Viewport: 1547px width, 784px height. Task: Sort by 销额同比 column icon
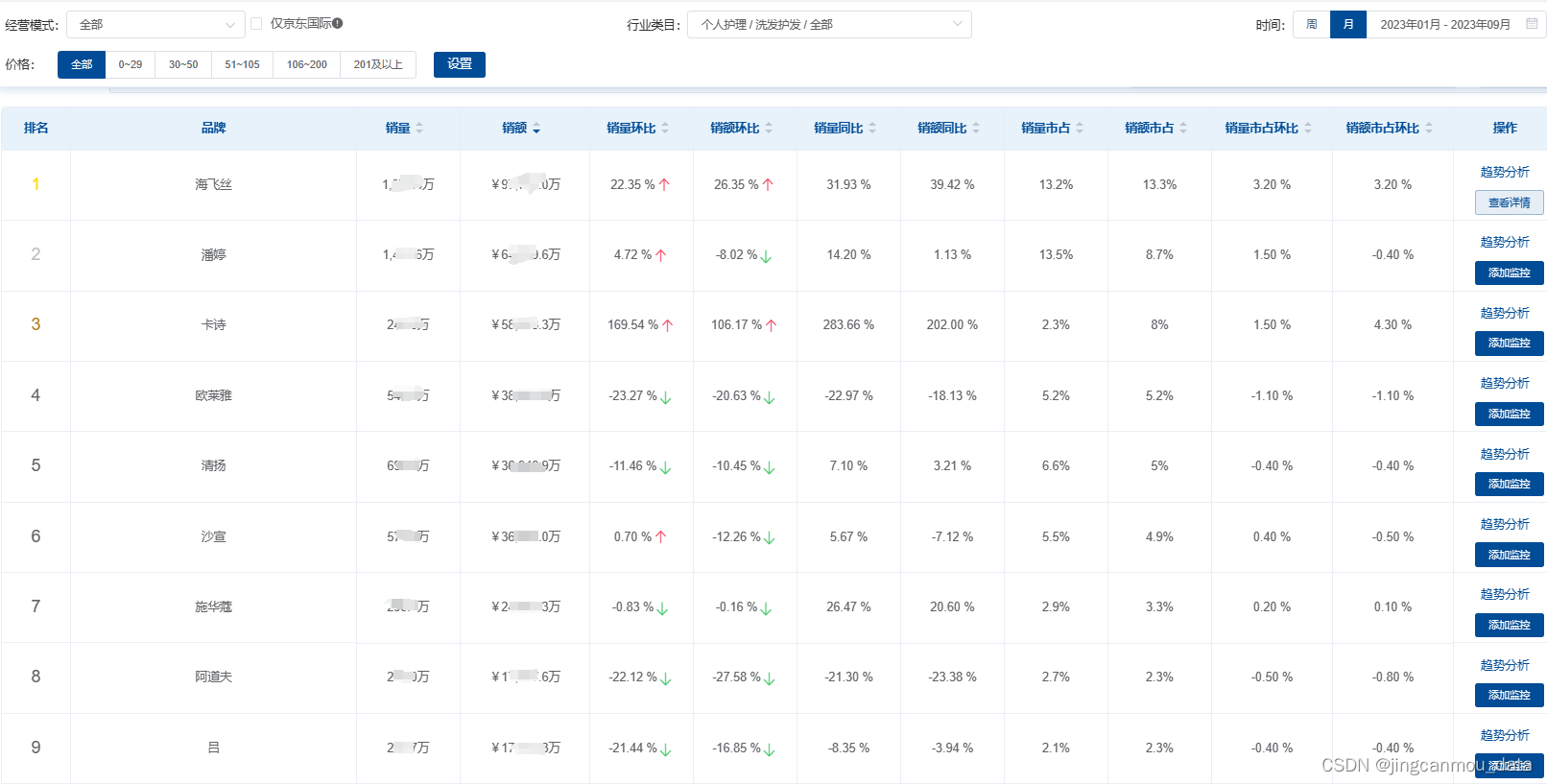(976, 128)
